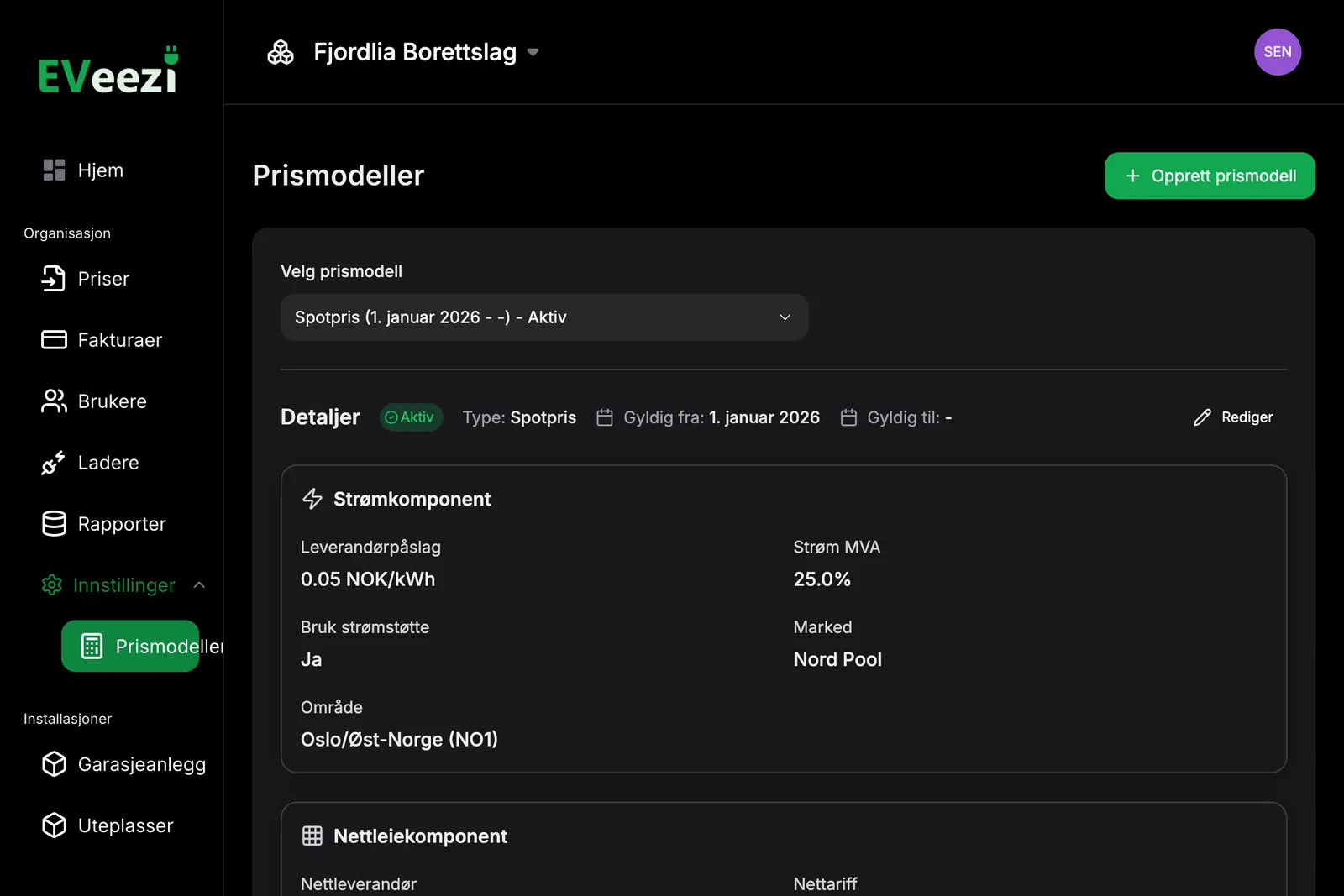Click the Rediger button label
Viewport: 1344px width, 896px height.
coord(1247,417)
